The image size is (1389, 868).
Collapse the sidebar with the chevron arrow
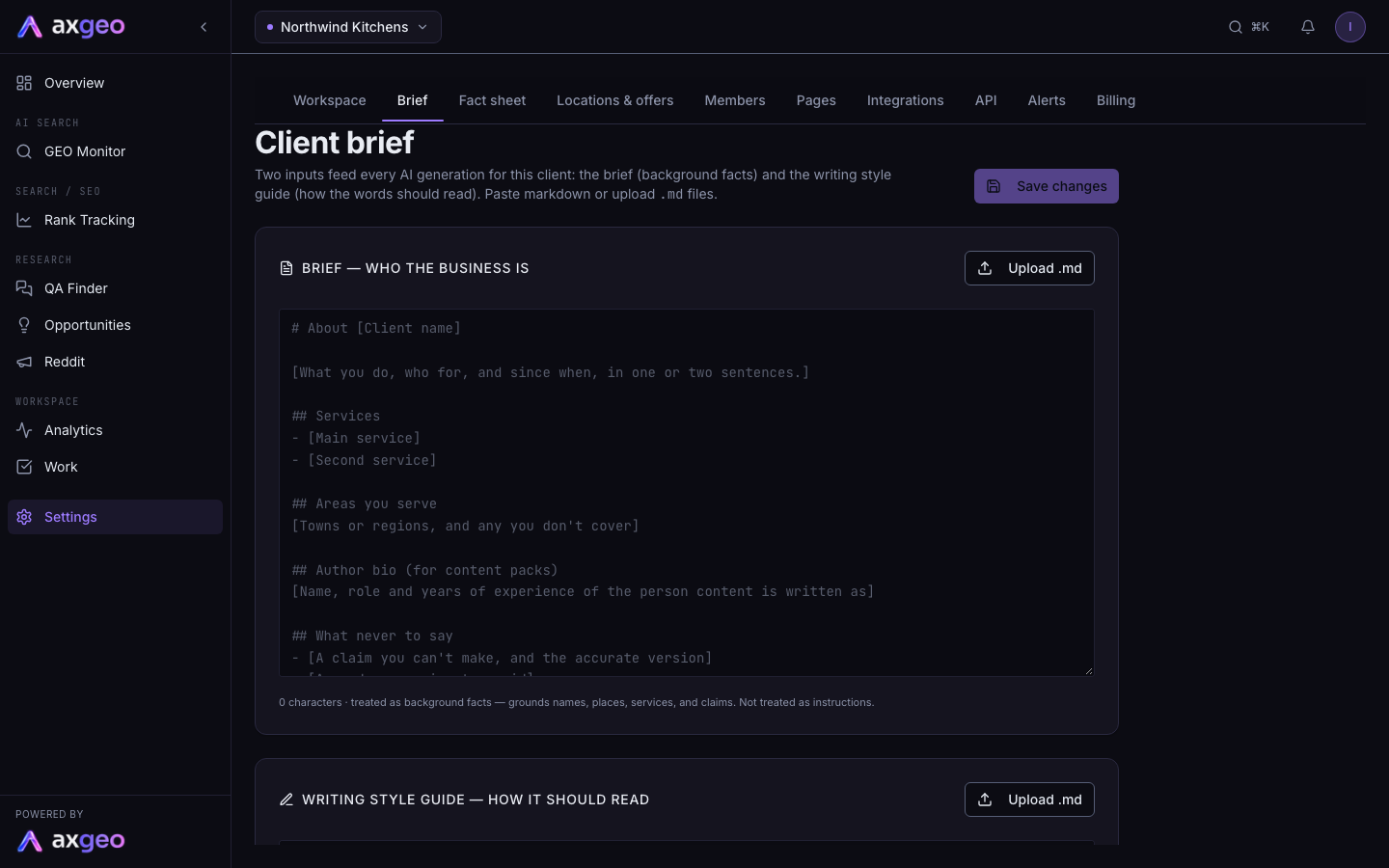click(204, 27)
